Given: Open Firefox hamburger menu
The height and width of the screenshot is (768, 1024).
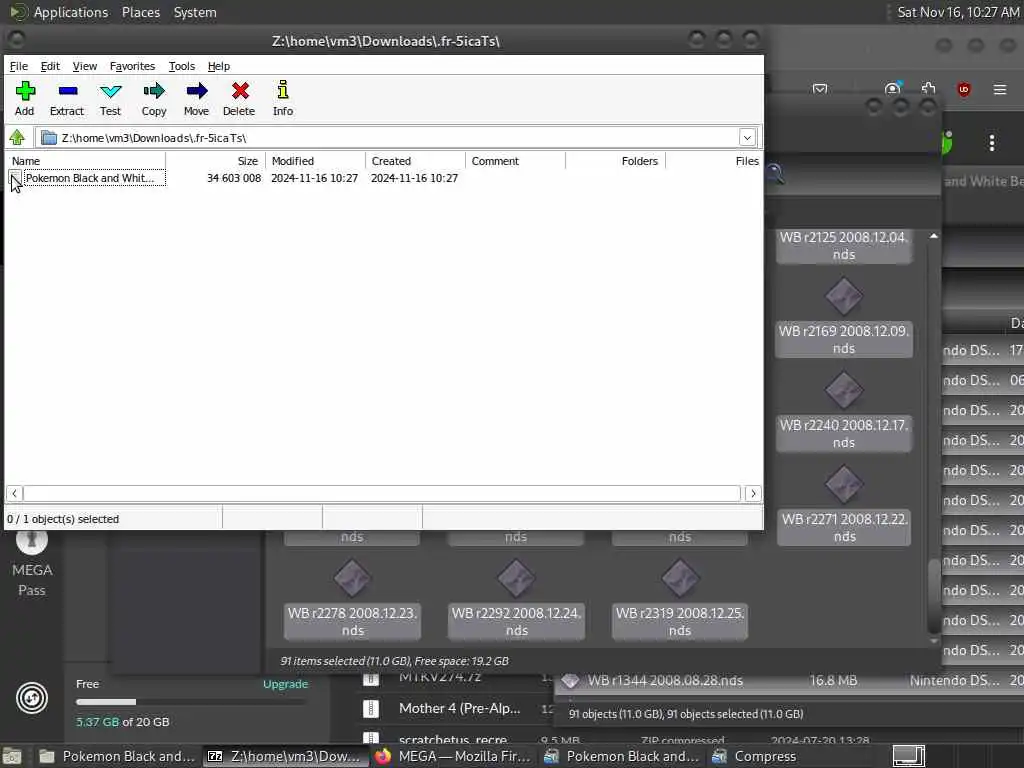Looking at the screenshot, I should [1000, 89].
